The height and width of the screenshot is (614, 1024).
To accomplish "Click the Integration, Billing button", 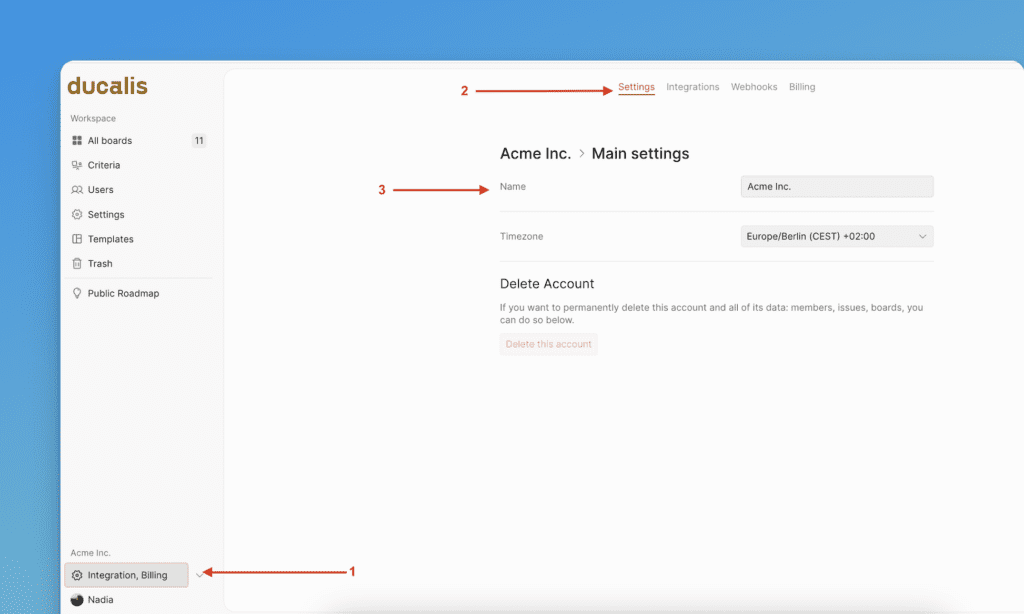I will click(126, 575).
